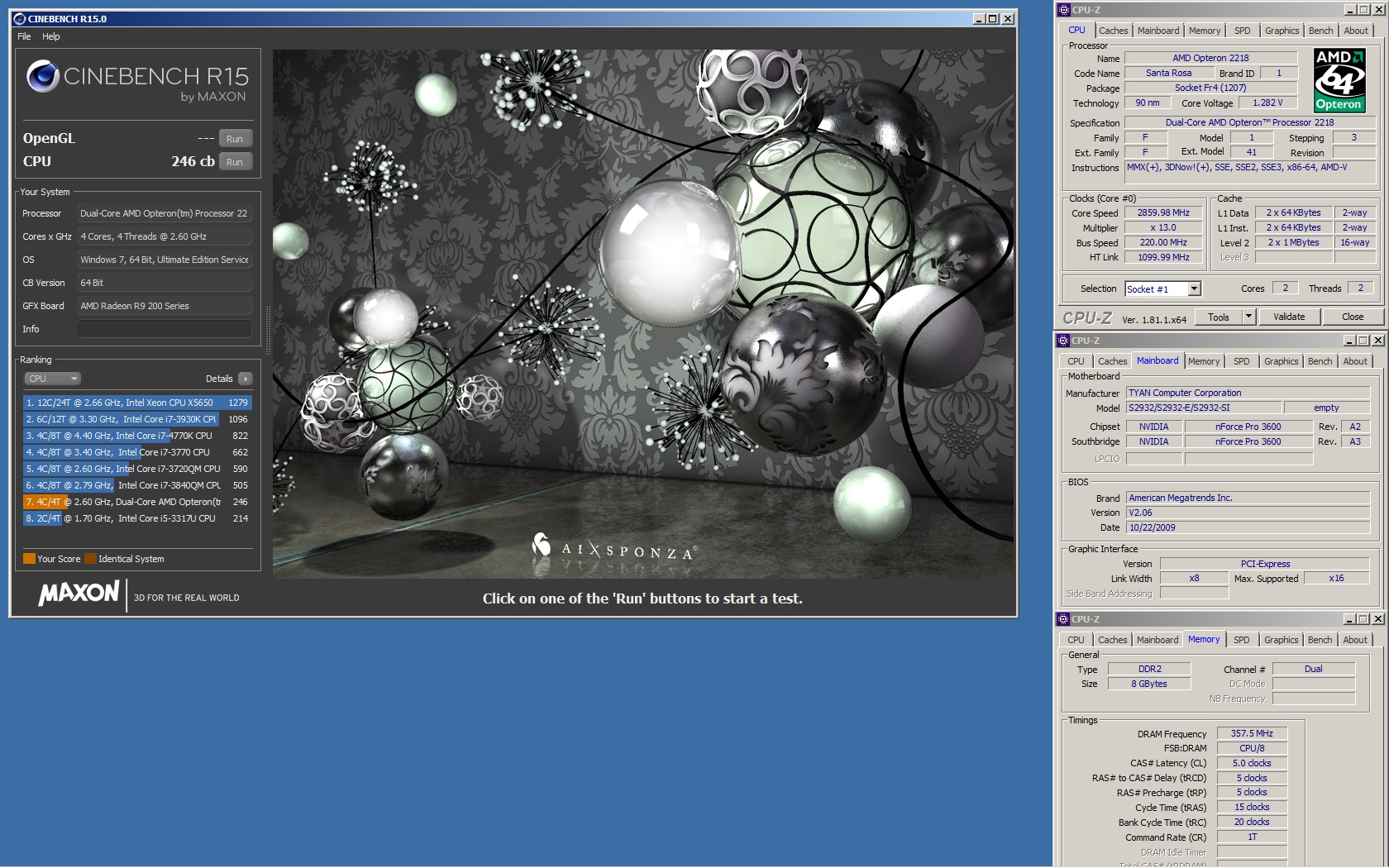Open the CPU ranking type dropdown
This screenshot has width=1389, height=868.
coord(52,379)
